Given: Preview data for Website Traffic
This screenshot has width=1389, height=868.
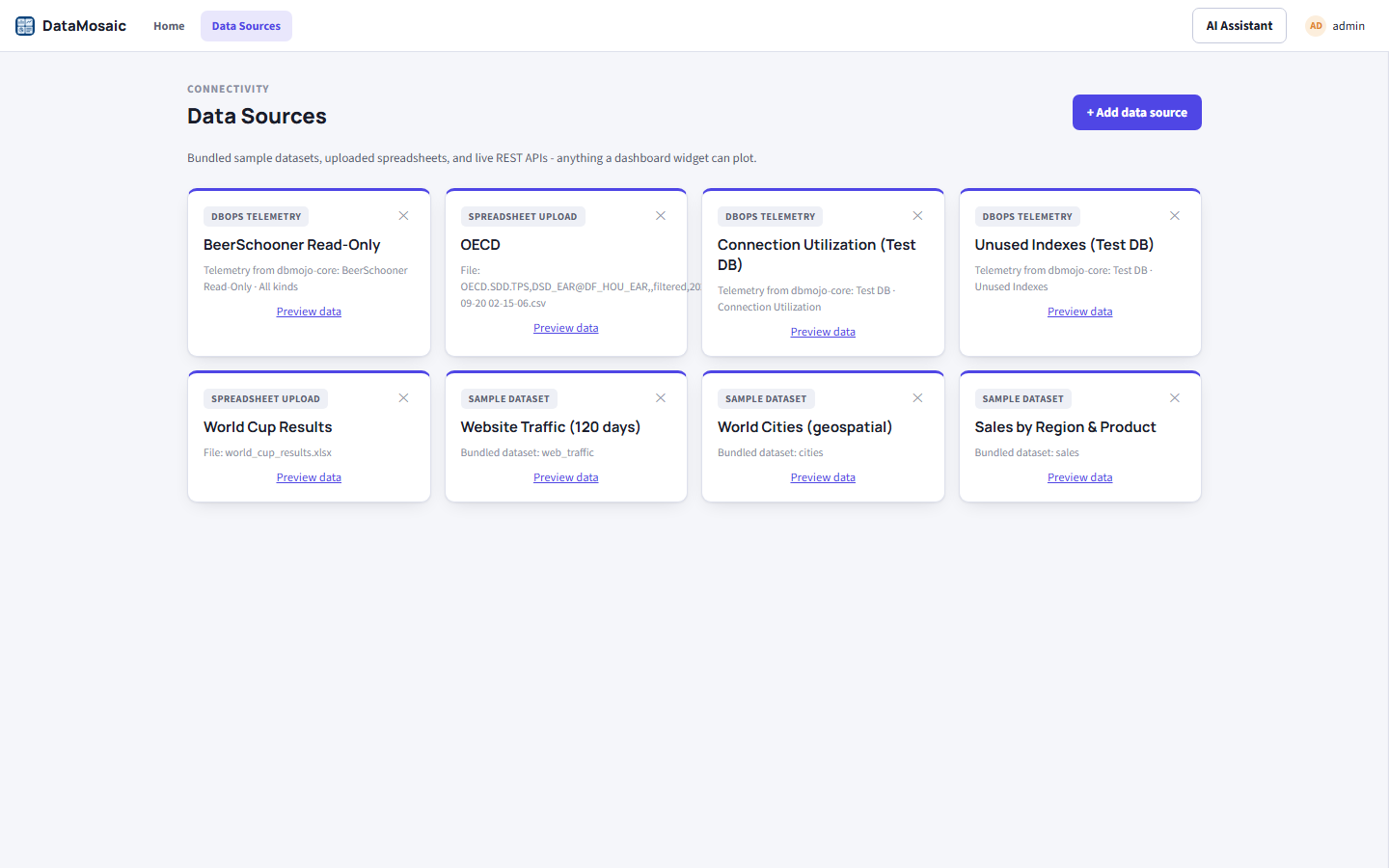Looking at the screenshot, I should coord(566,477).
